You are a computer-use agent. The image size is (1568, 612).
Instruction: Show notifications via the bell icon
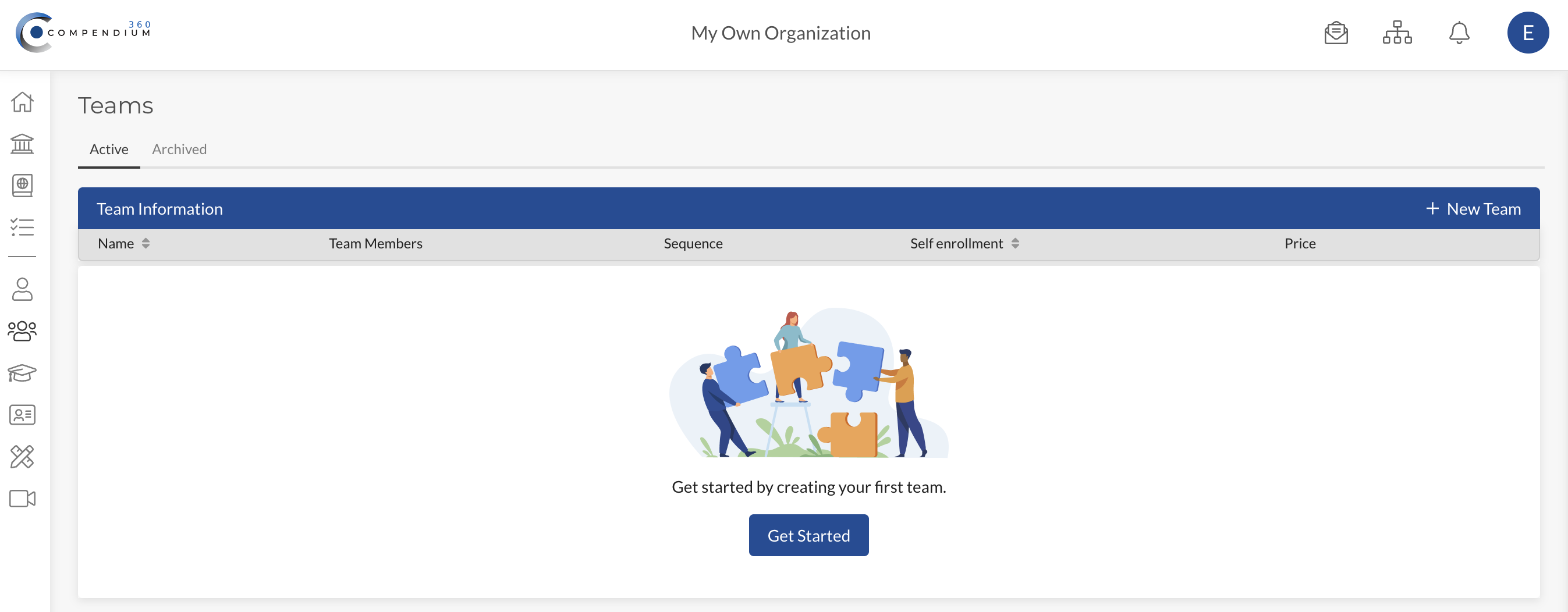click(x=1459, y=33)
